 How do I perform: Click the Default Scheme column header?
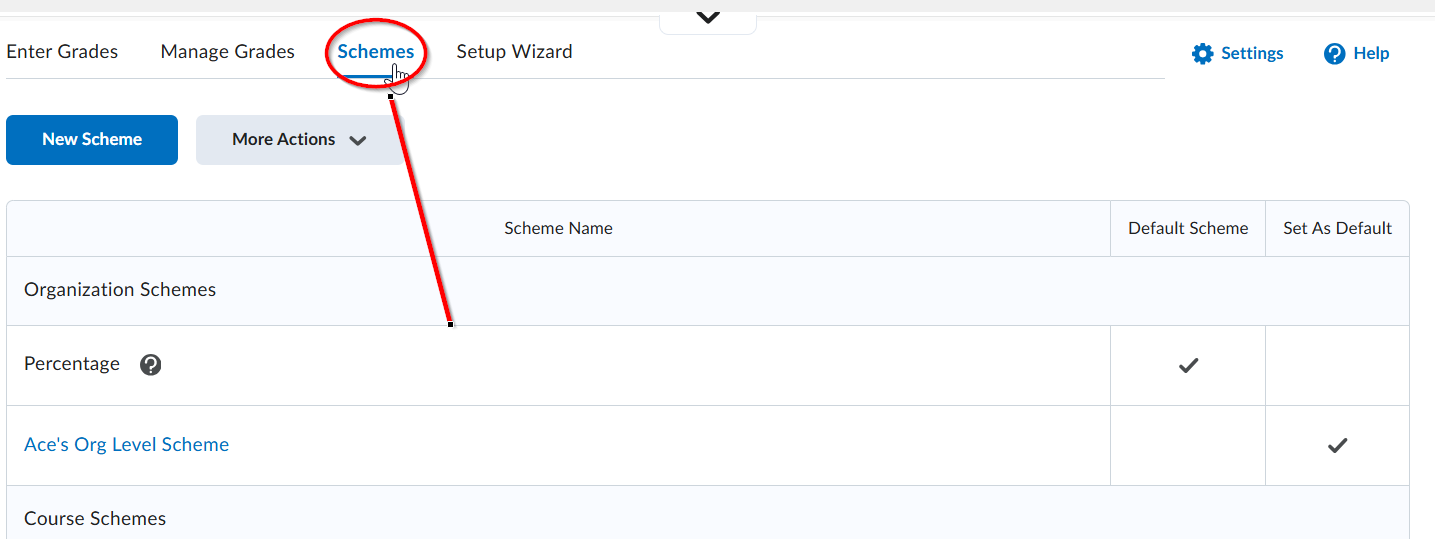coord(1188,228)
